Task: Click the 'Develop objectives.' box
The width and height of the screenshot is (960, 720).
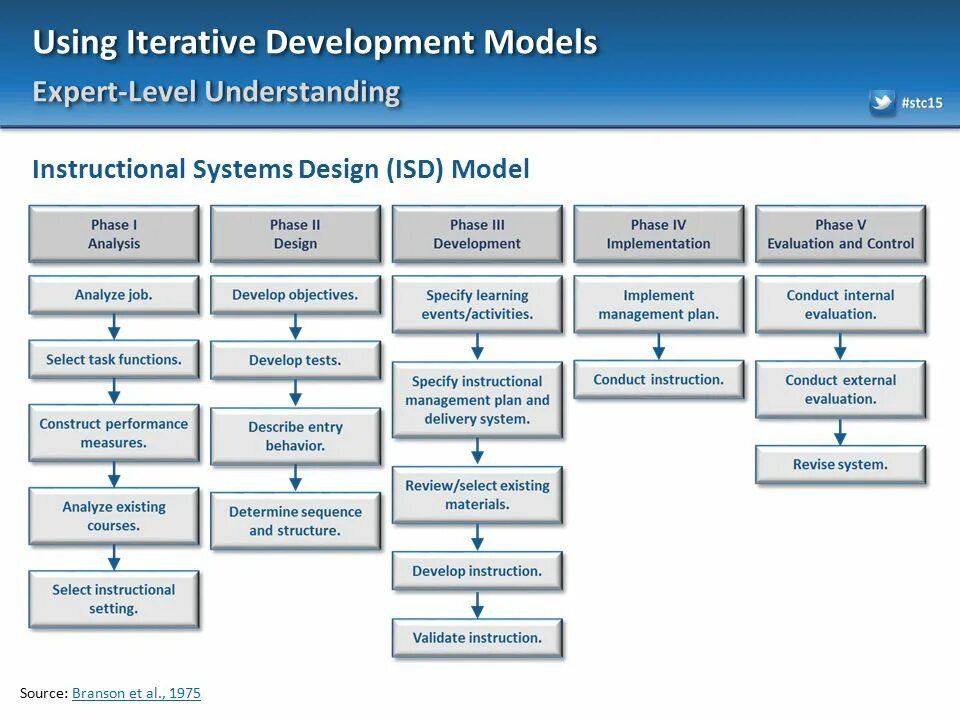Action: [295, 294]
